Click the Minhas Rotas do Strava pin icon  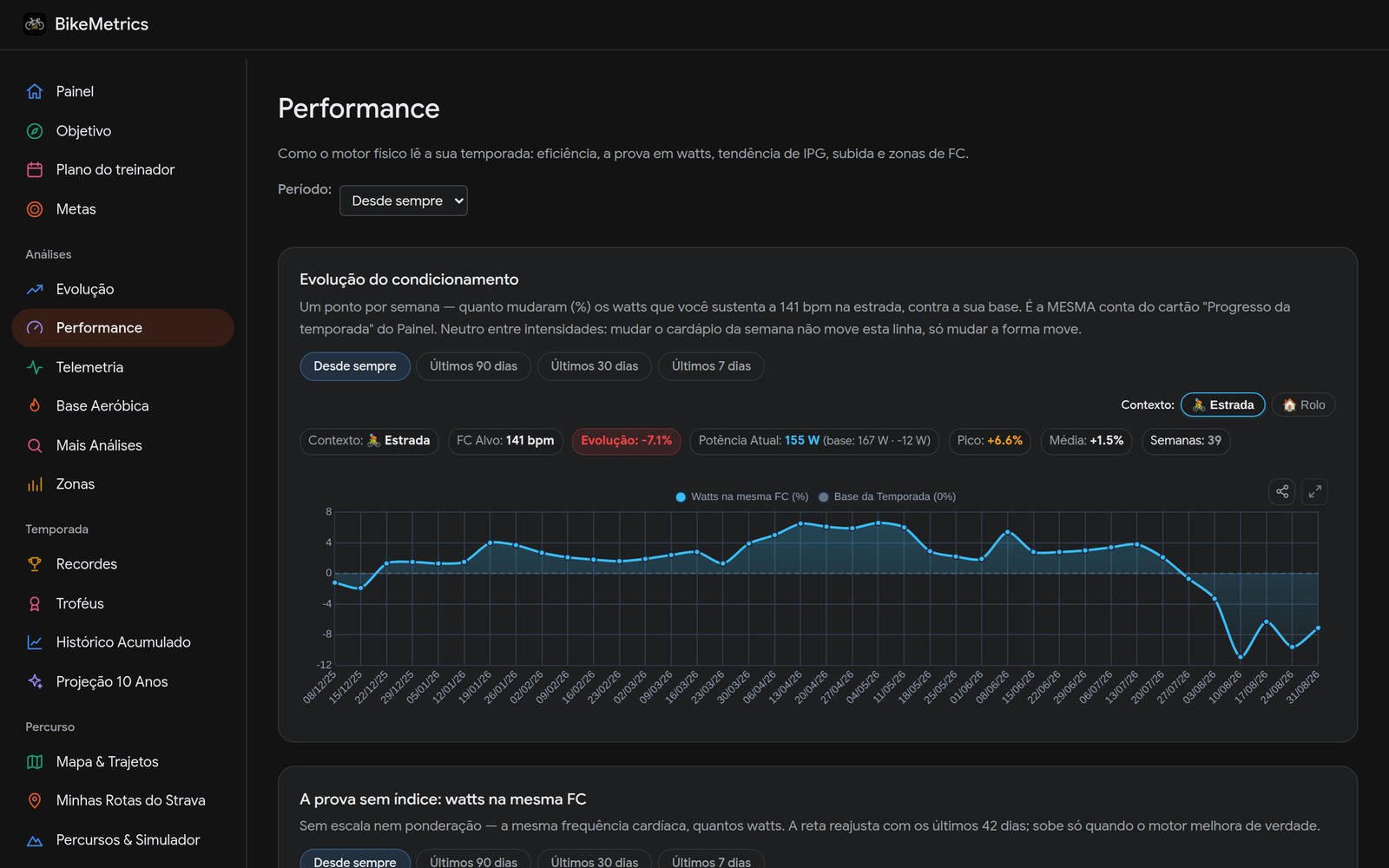[35, 800]
